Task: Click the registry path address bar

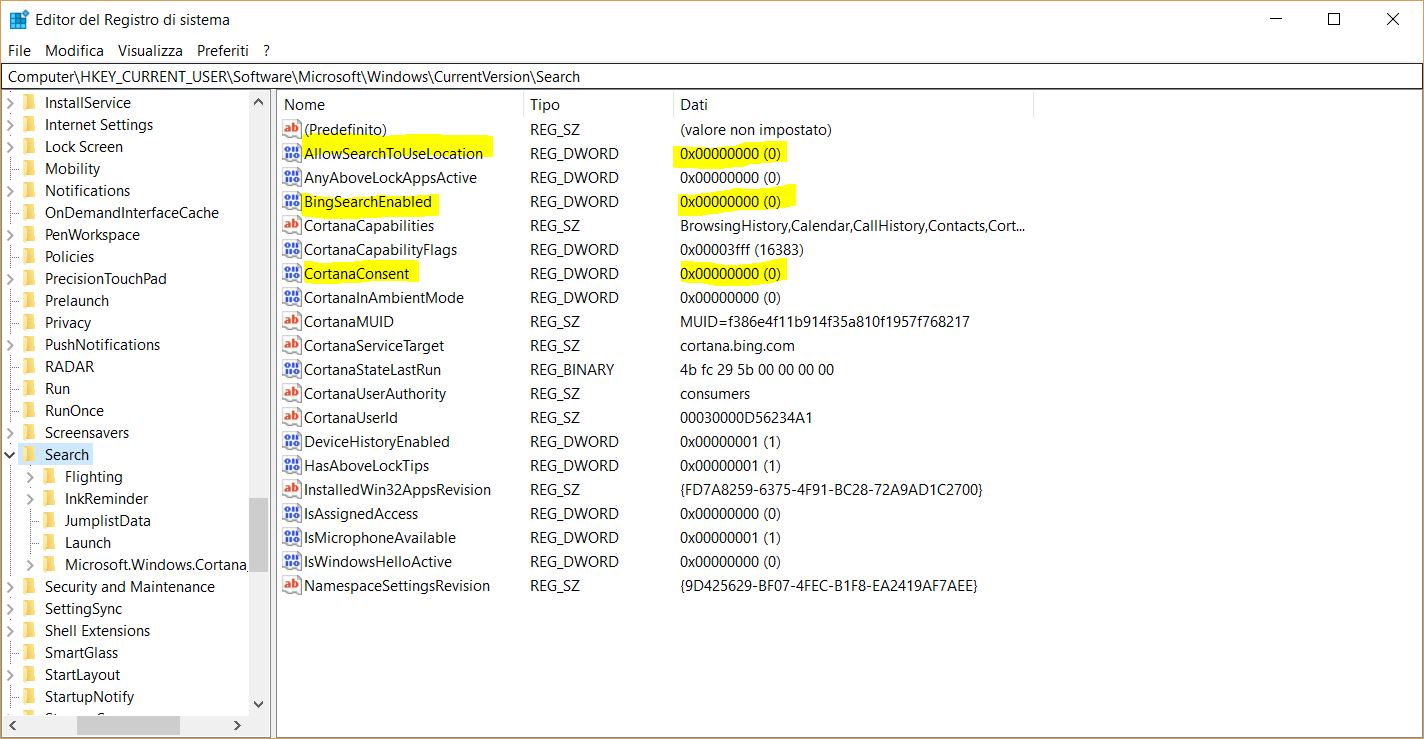Action: (711, 77)
